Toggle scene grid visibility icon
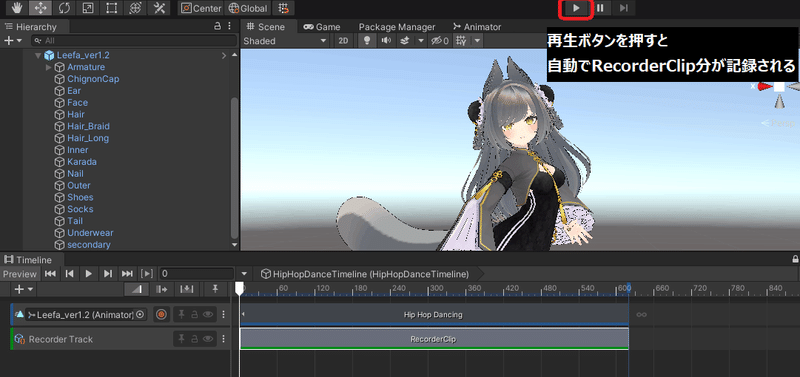 [x=461, y=41]
